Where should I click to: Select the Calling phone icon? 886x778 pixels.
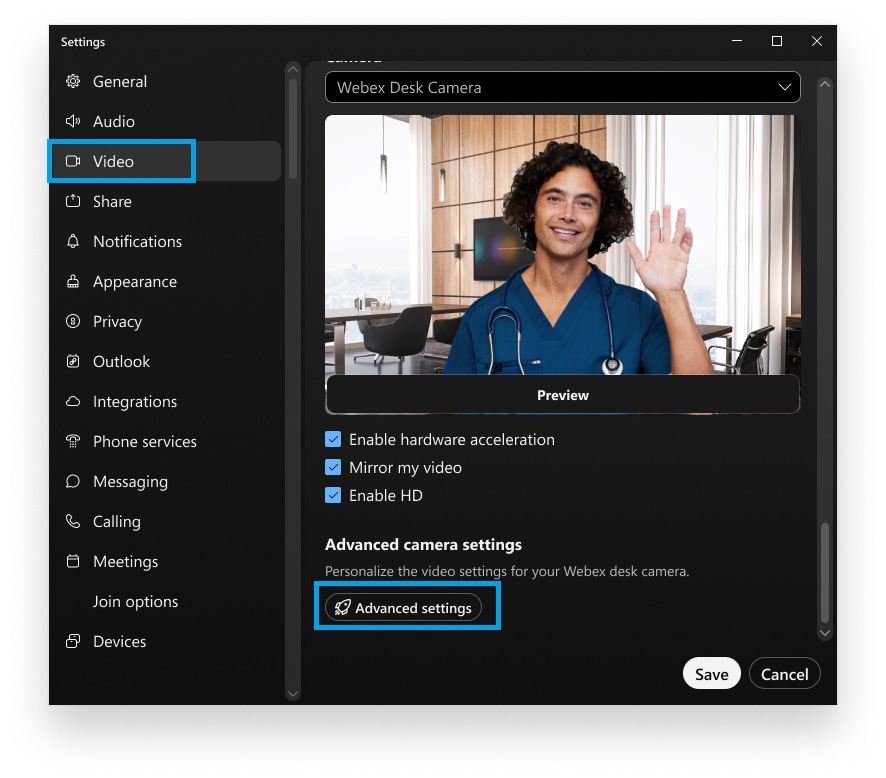(x=72, y=521)
